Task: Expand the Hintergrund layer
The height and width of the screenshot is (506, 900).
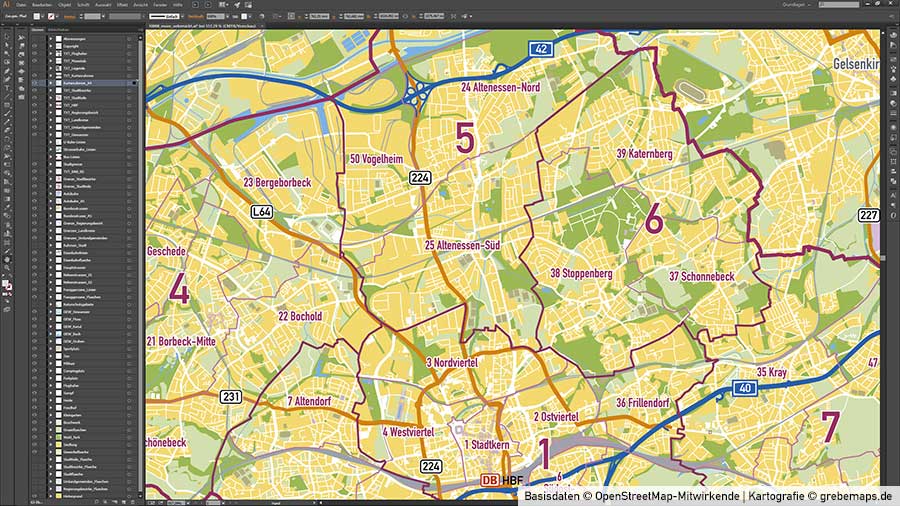Action: [x=52, y=495]
